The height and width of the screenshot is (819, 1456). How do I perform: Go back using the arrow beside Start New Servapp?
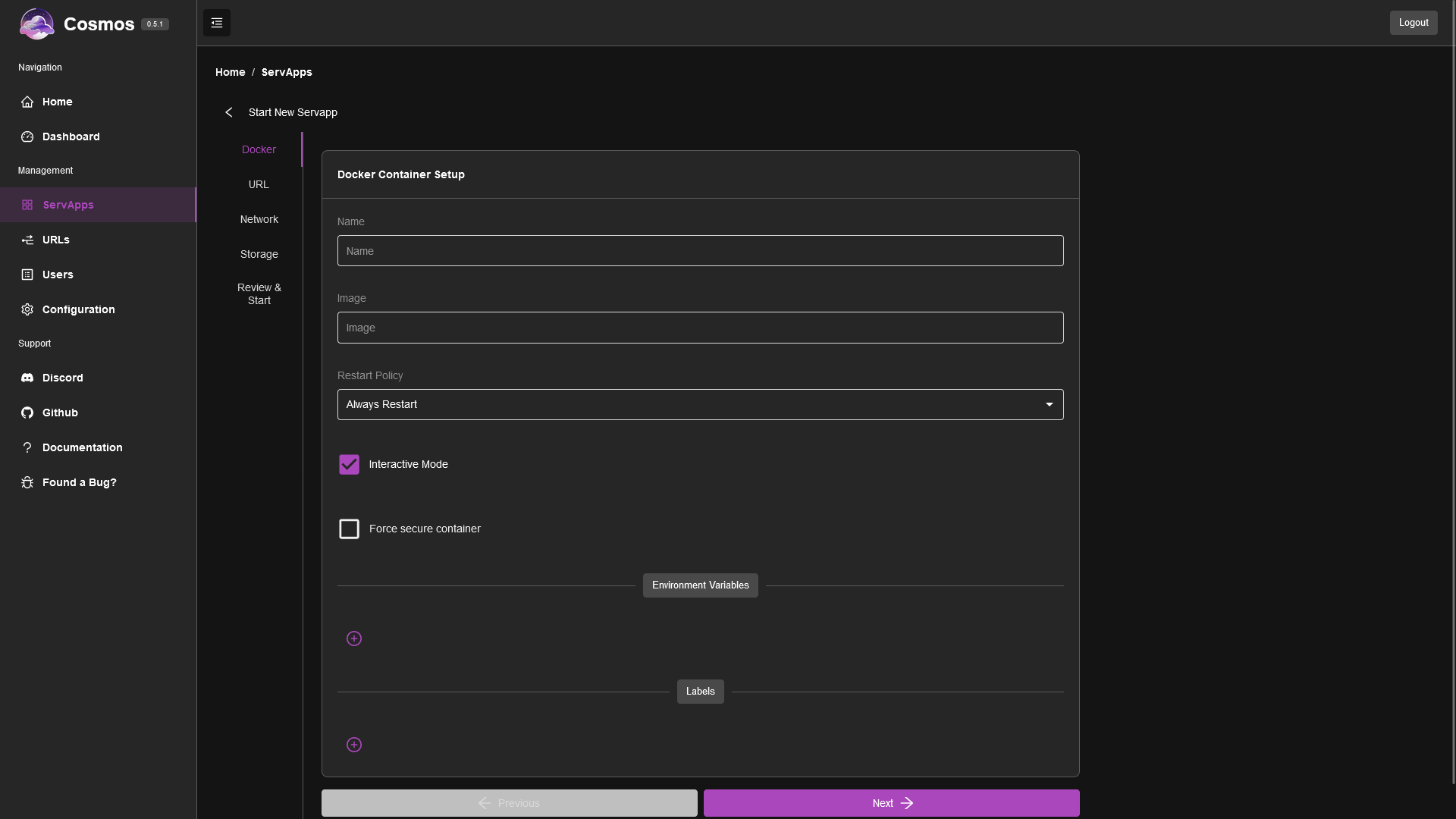pos(229,112)
